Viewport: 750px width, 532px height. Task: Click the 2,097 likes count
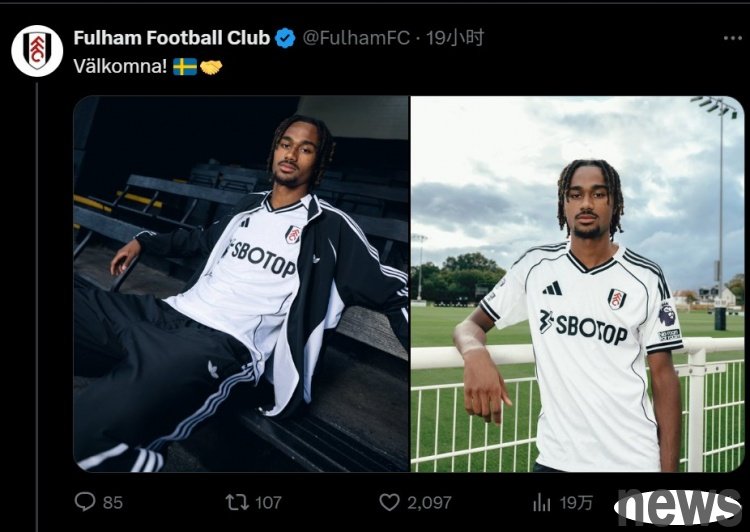coord(429,502)
